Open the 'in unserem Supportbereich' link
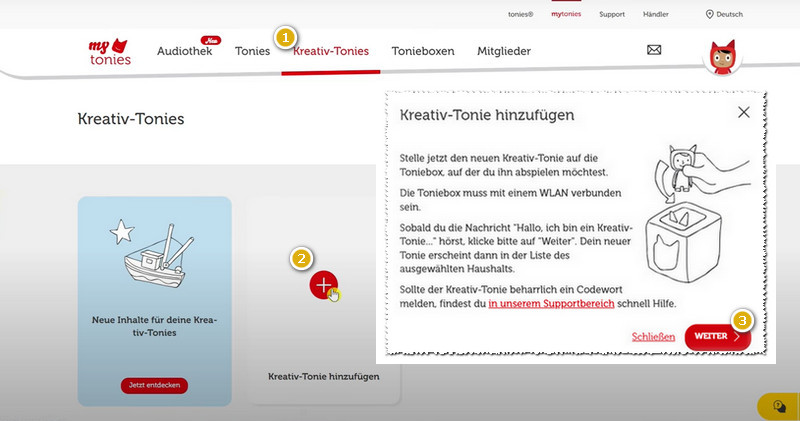The height and width of the screenshot is (421, 800). [x=551, y=303]
